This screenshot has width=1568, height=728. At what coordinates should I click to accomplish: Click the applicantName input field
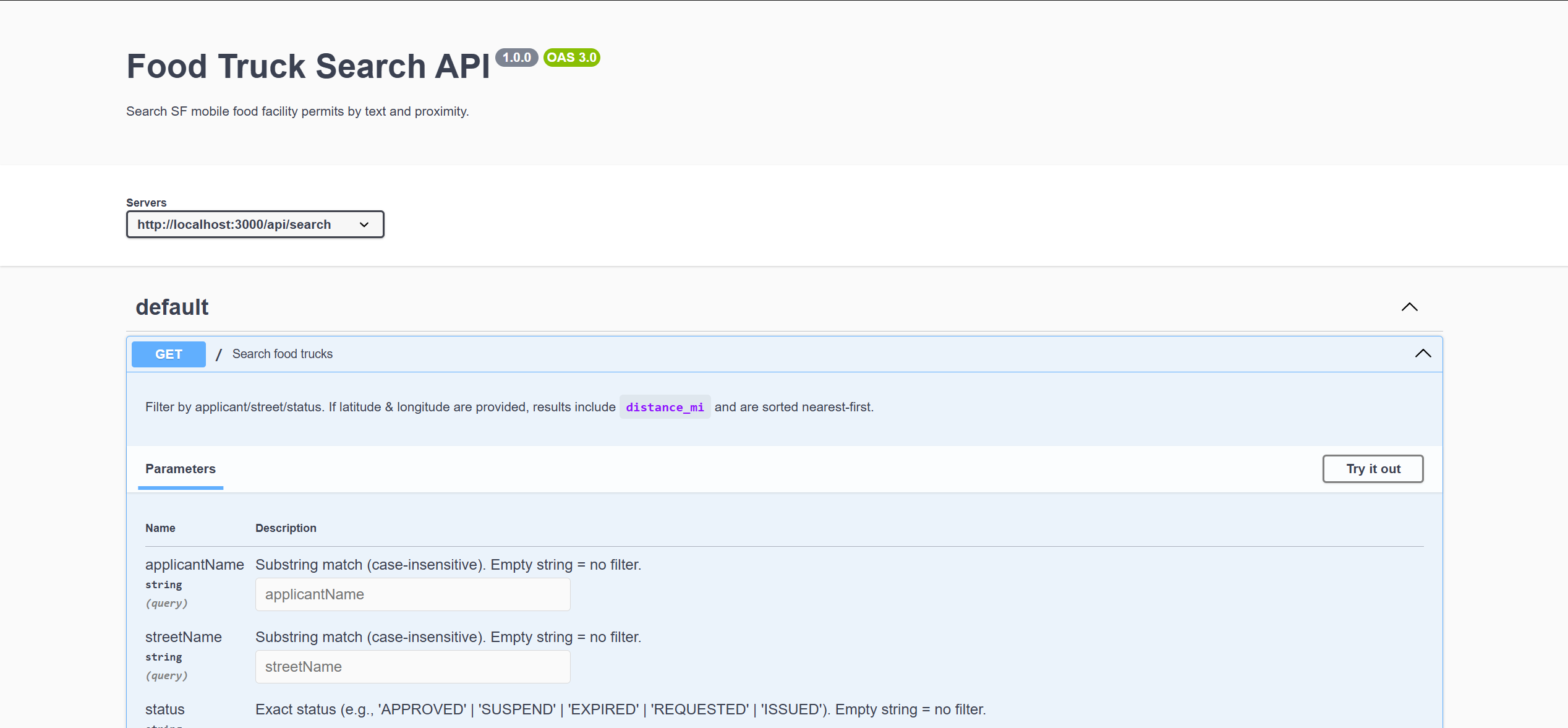click(412, 594)
